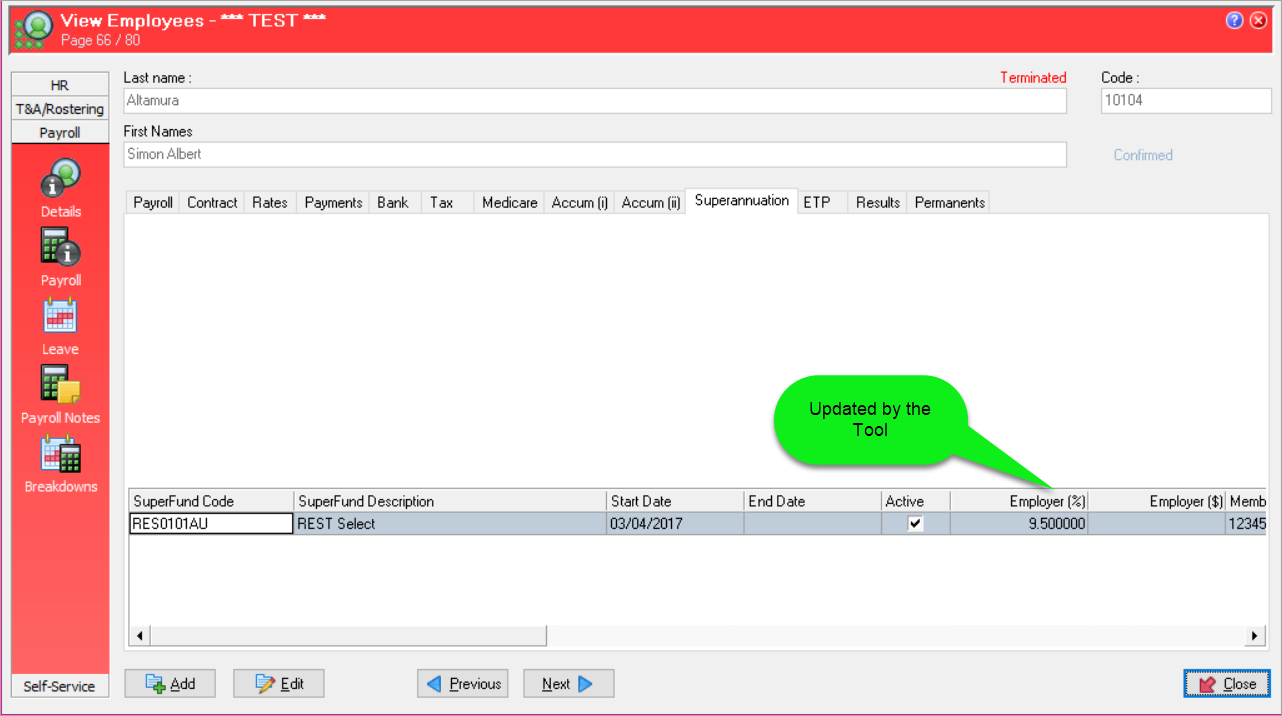
Task: Click the SuperFund Code cell RES0101AU
Action: 211,523
